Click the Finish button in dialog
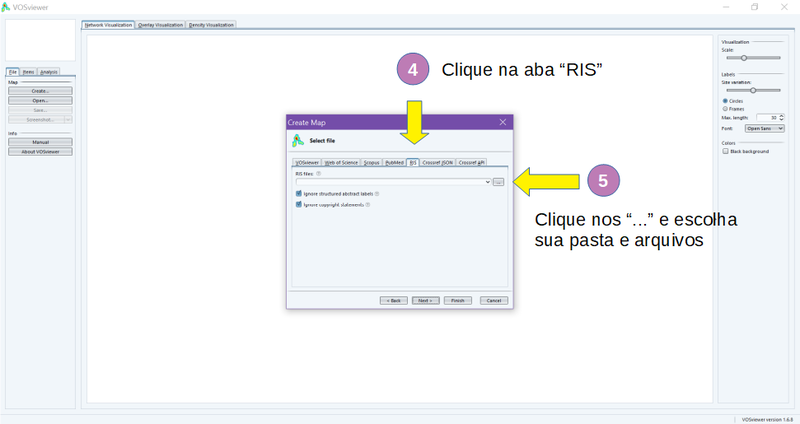This screenshot has height=424, width=800. point(458,301)
